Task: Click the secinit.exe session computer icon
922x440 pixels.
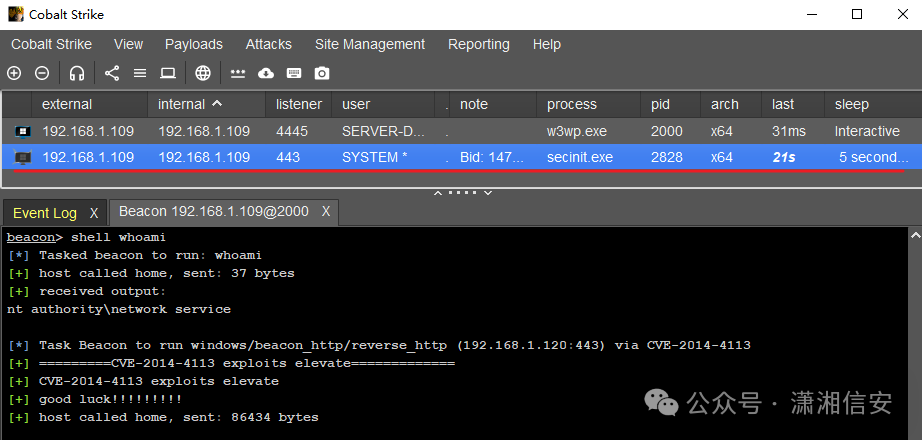Action: point(23,157)
